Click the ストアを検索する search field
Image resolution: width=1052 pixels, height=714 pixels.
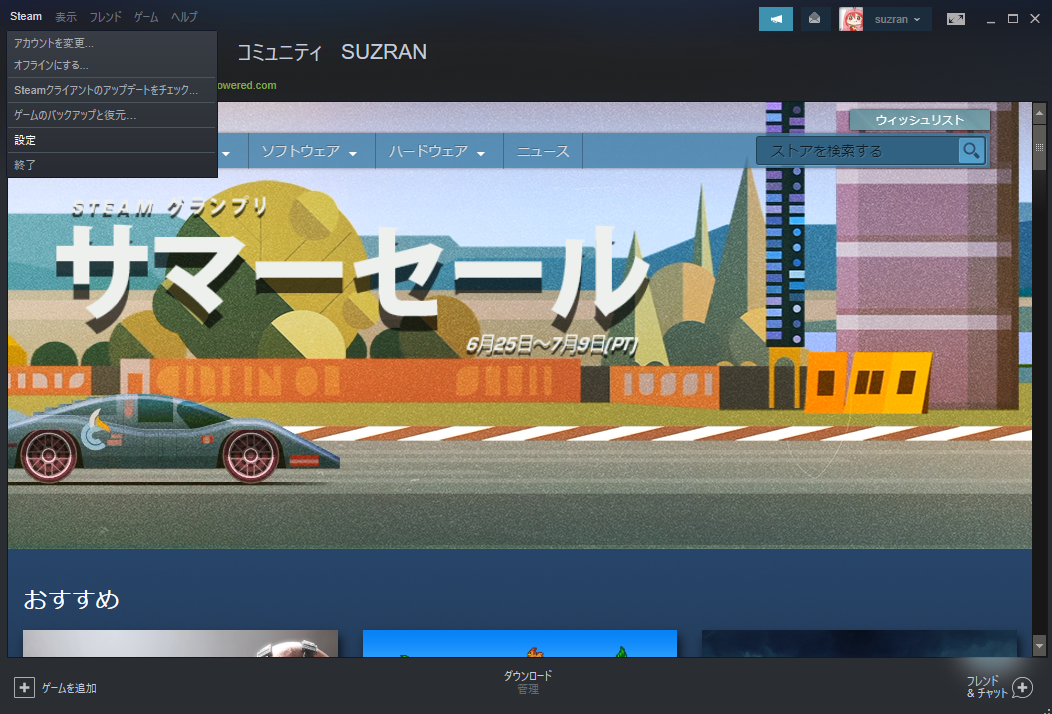coord(857,151)
